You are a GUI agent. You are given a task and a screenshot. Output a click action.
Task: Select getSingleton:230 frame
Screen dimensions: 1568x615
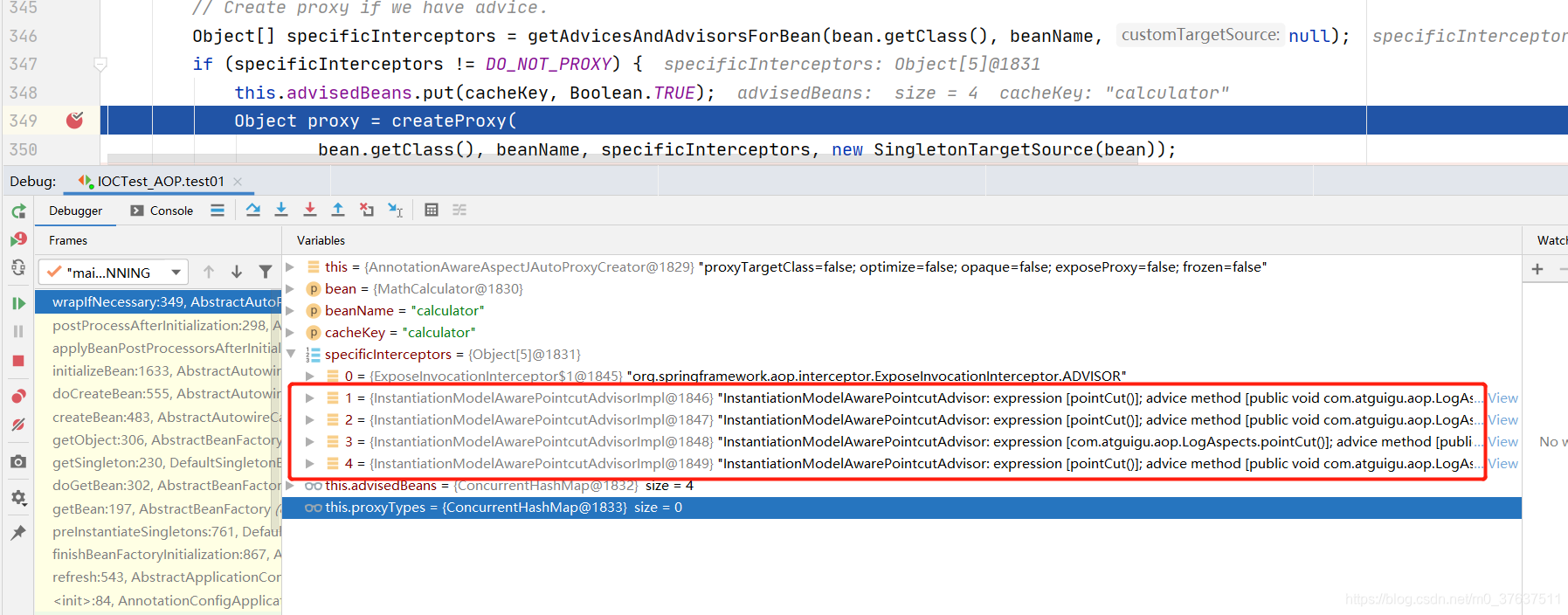(x=158, y=462)
